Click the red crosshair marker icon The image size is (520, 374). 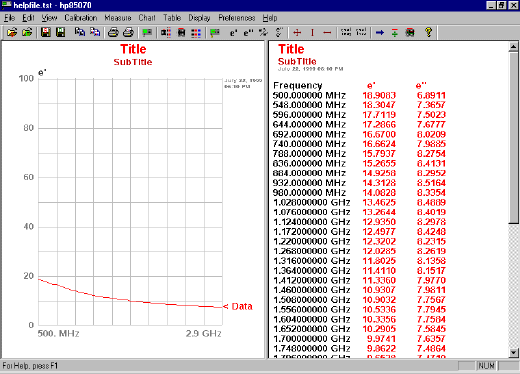297,32
